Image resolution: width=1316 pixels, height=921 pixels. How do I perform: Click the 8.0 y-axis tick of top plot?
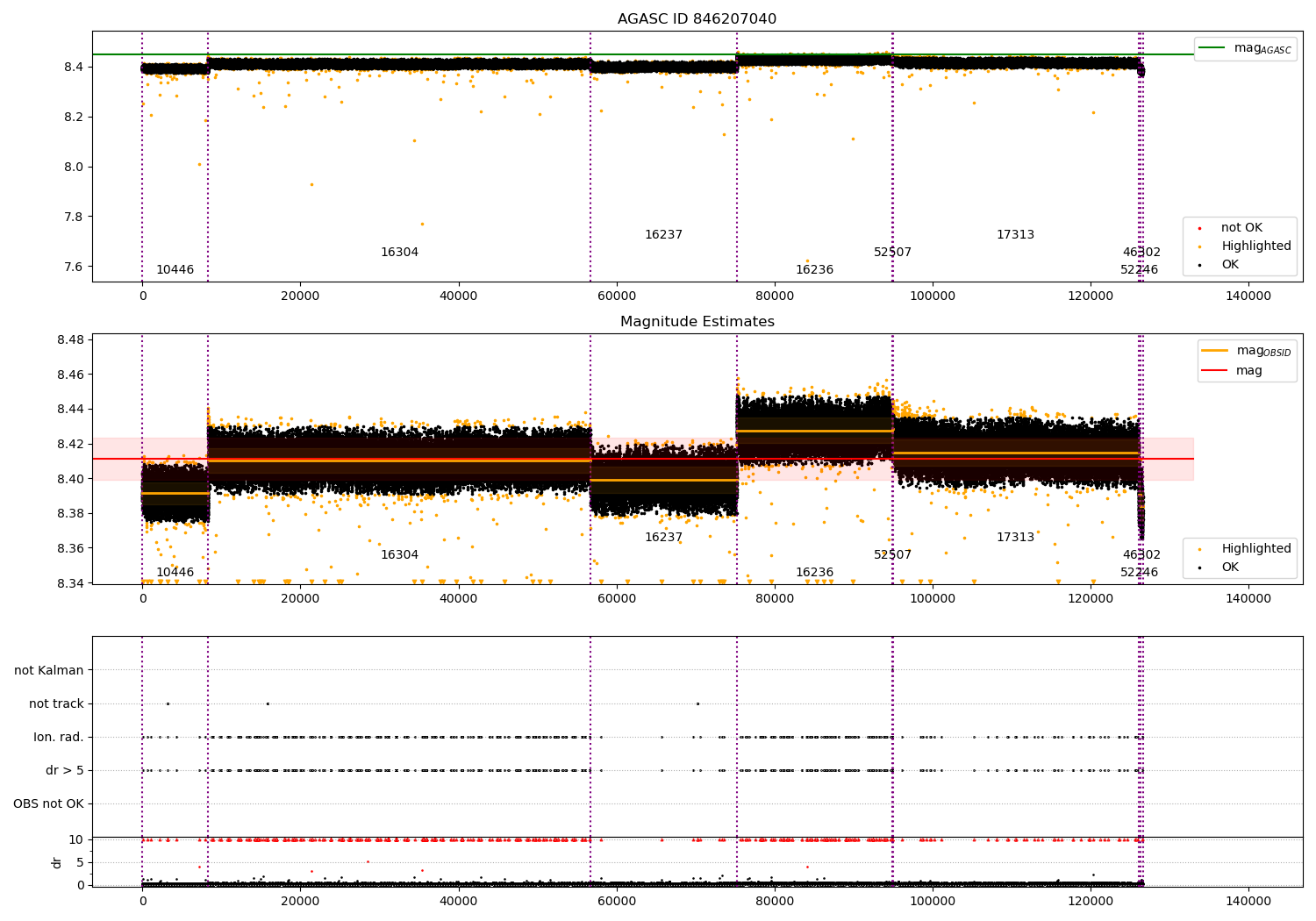[74, 167]
